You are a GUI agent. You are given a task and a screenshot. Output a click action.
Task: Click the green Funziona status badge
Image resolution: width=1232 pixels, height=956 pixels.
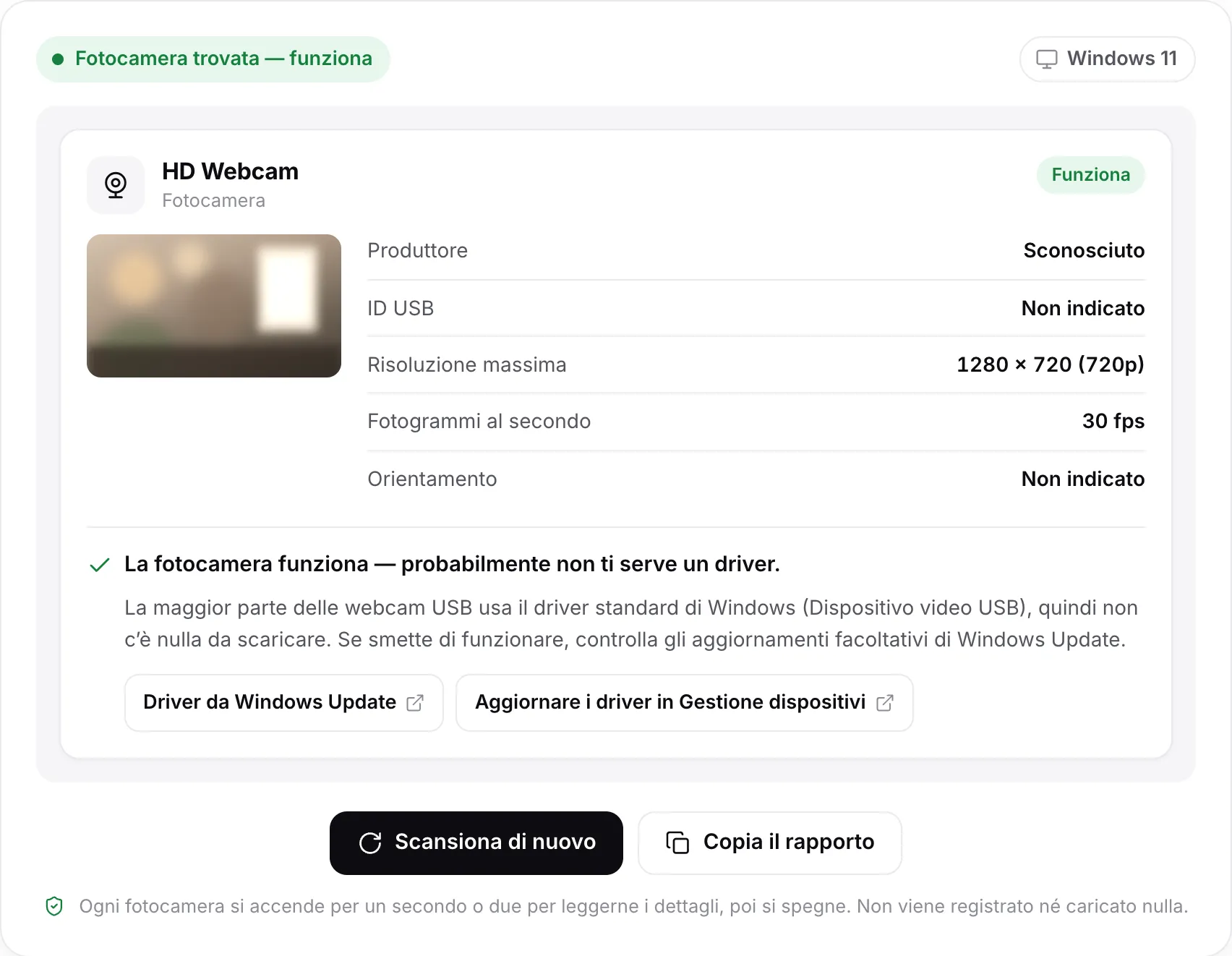[x=1090, y=175]
